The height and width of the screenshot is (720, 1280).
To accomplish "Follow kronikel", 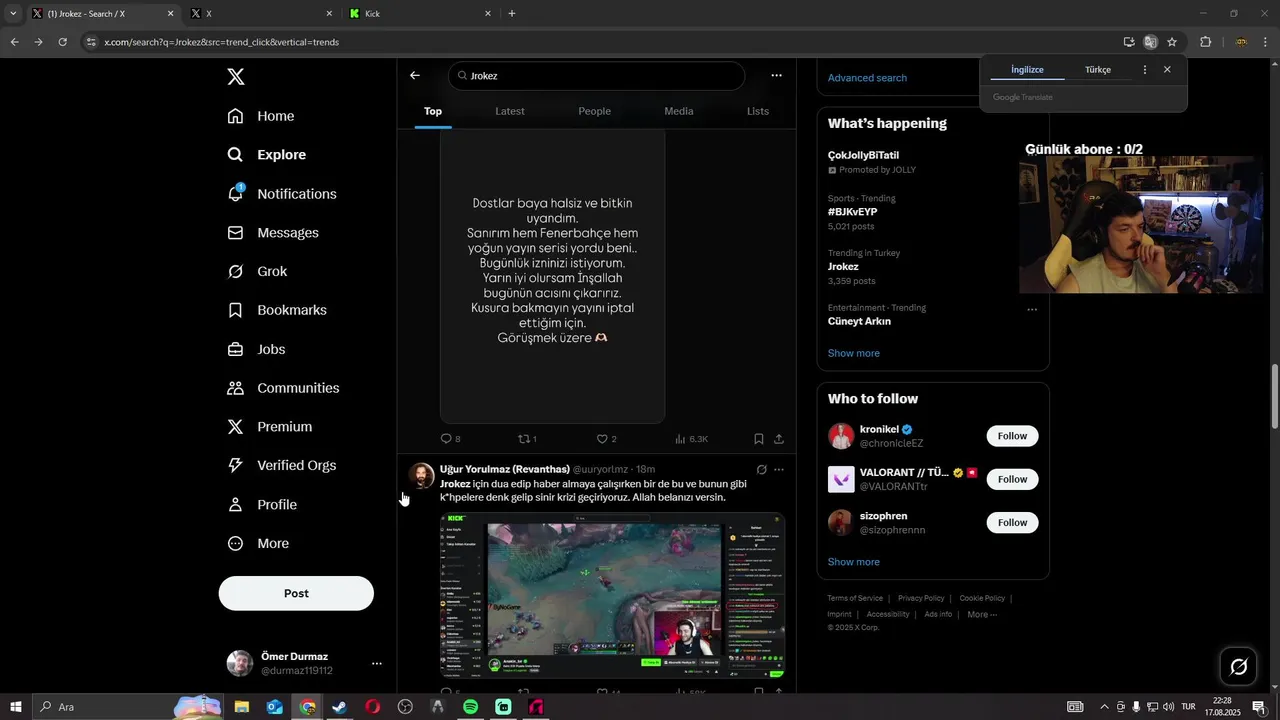I will point(1012,436).
